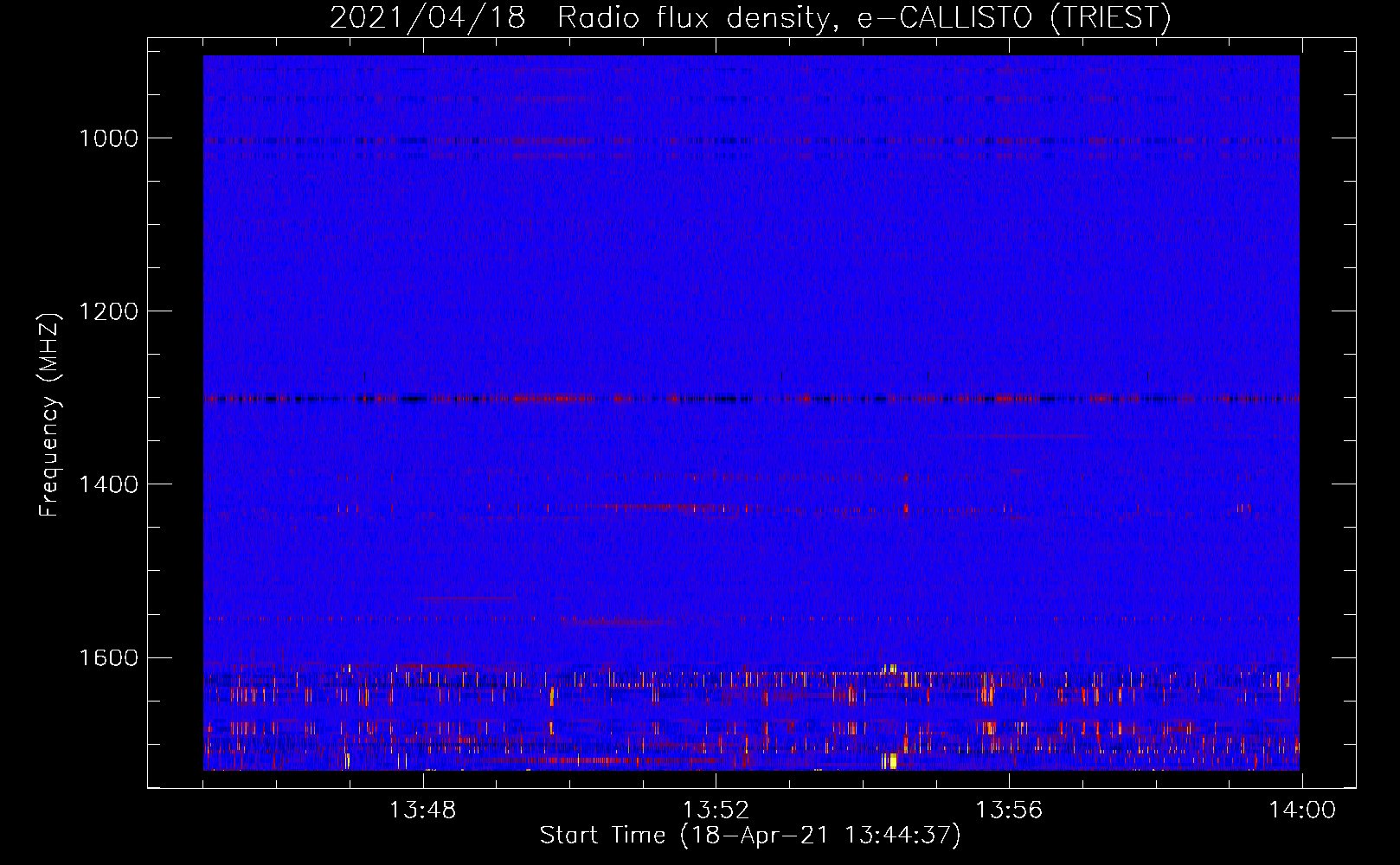Click the 13:56 time tick label
The image size is (1400, 865).
[1009, 811]
